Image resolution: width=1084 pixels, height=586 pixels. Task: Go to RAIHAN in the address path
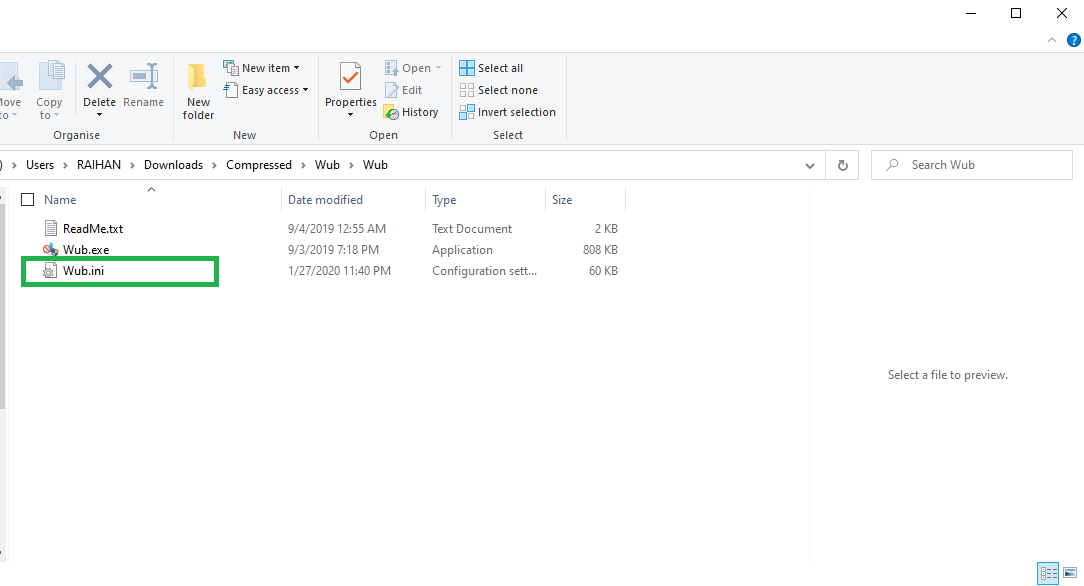(x=99, y=164)
